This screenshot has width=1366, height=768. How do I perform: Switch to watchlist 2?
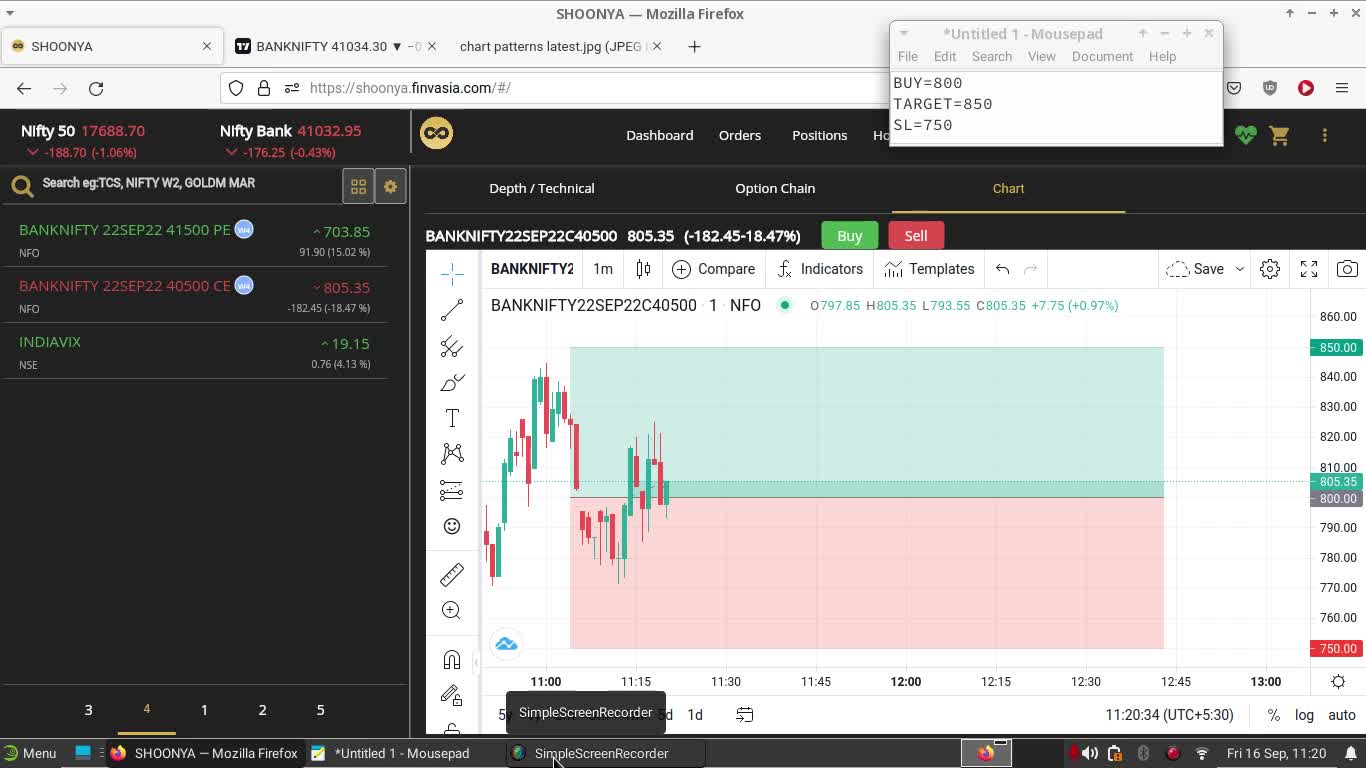pyautogui.click(x=262, y=710)
